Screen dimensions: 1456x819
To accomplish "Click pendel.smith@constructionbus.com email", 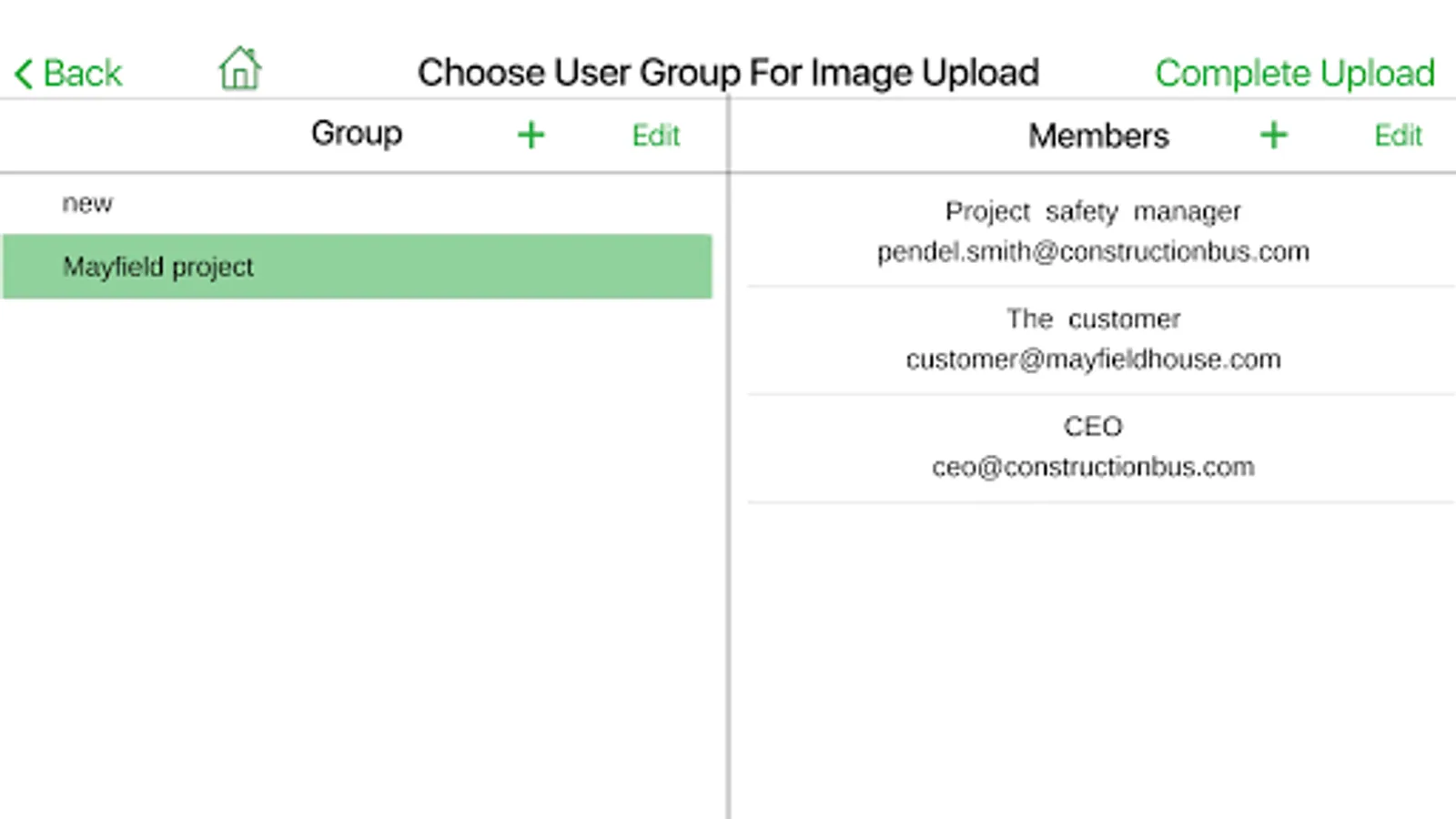I will click(1092, 252).
